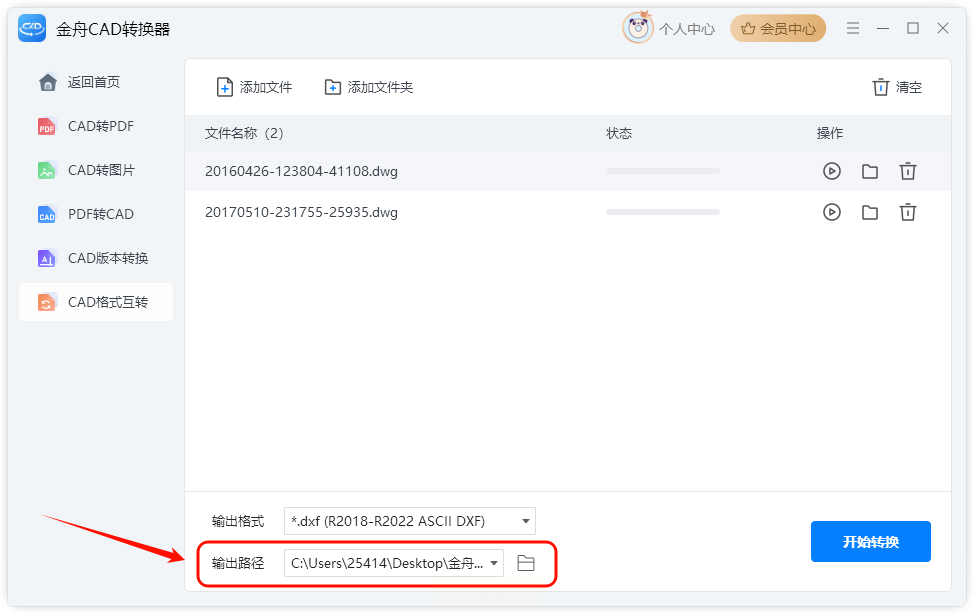The image size is (974, 614).
Task: Expand the 输出路径 dropdown arrow
Action: [x=494, y=563]
